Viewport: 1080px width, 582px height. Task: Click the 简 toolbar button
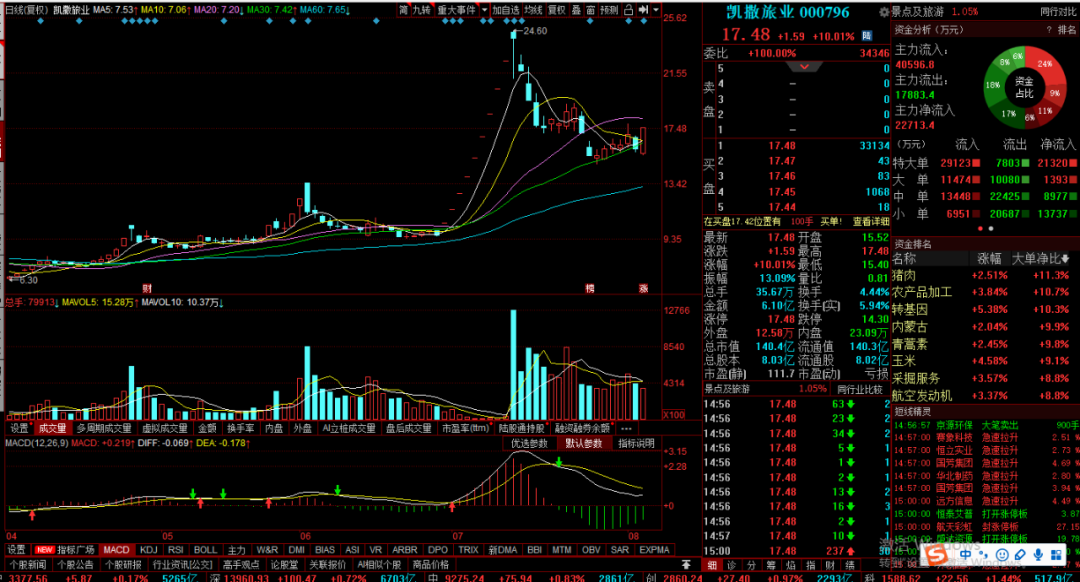[x=404, y=10]
